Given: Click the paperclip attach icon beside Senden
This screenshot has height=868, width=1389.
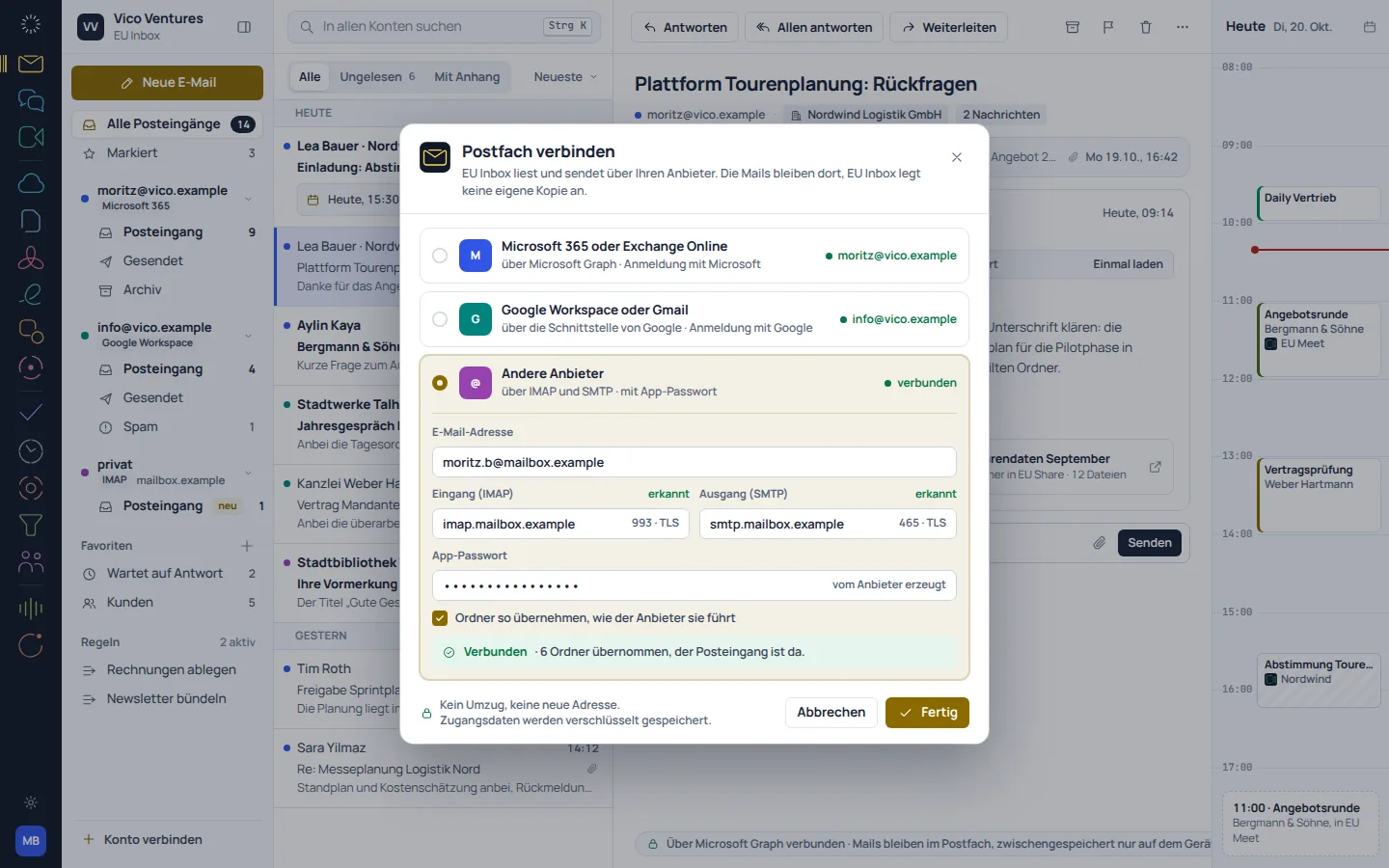Looking at the screenshot, I should pyautogui.click(x=1099, y=543).
